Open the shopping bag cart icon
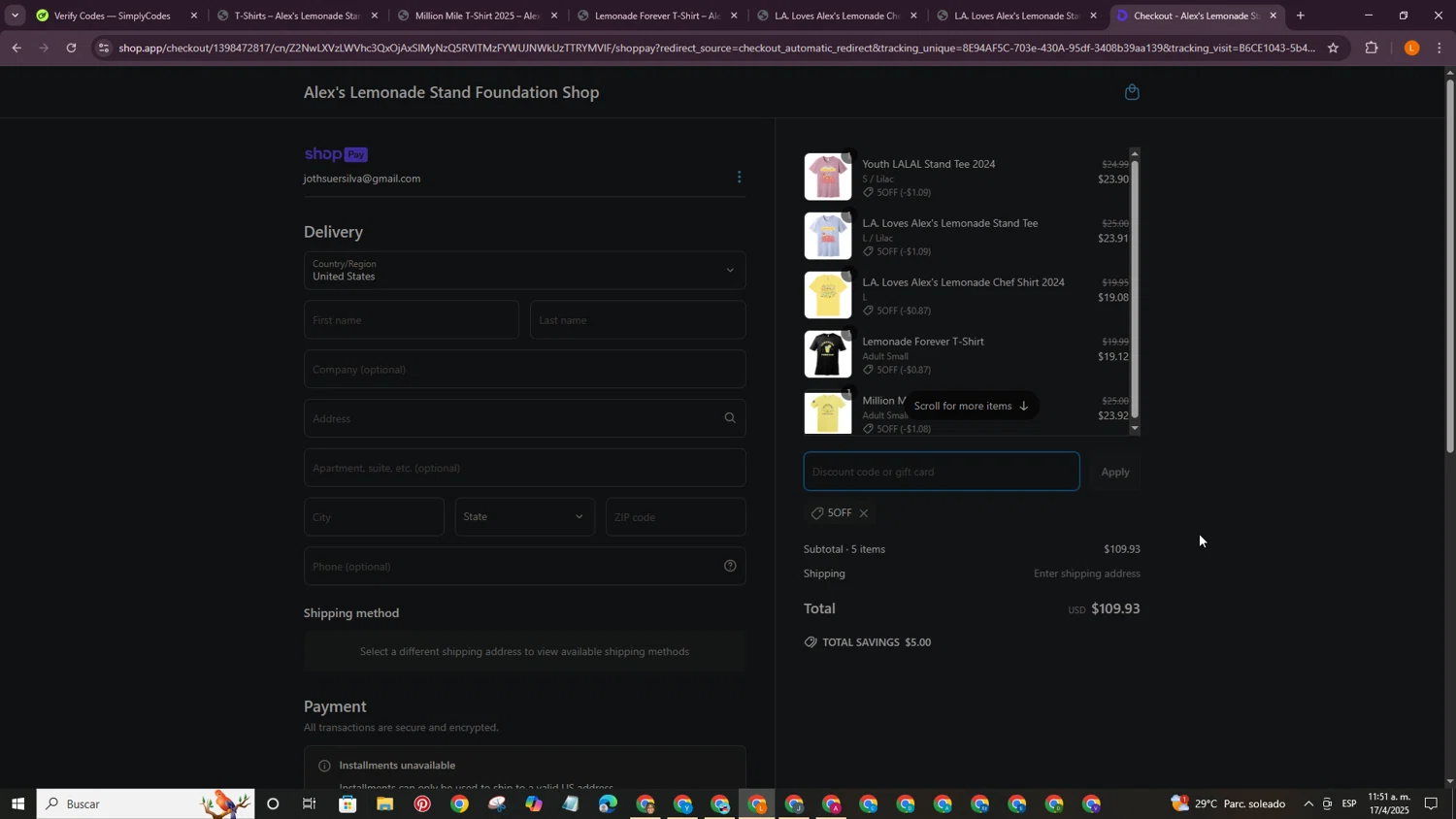 [1131, 93]
